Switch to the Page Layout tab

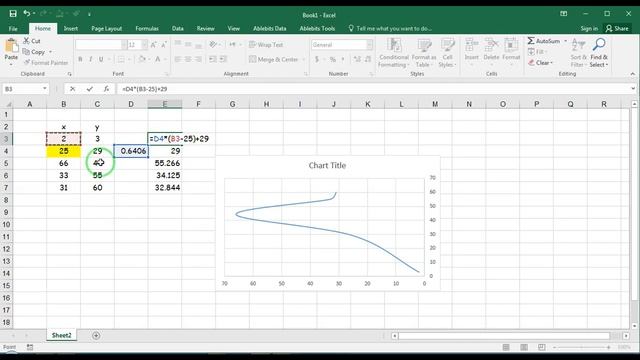[x=107, y=29]
